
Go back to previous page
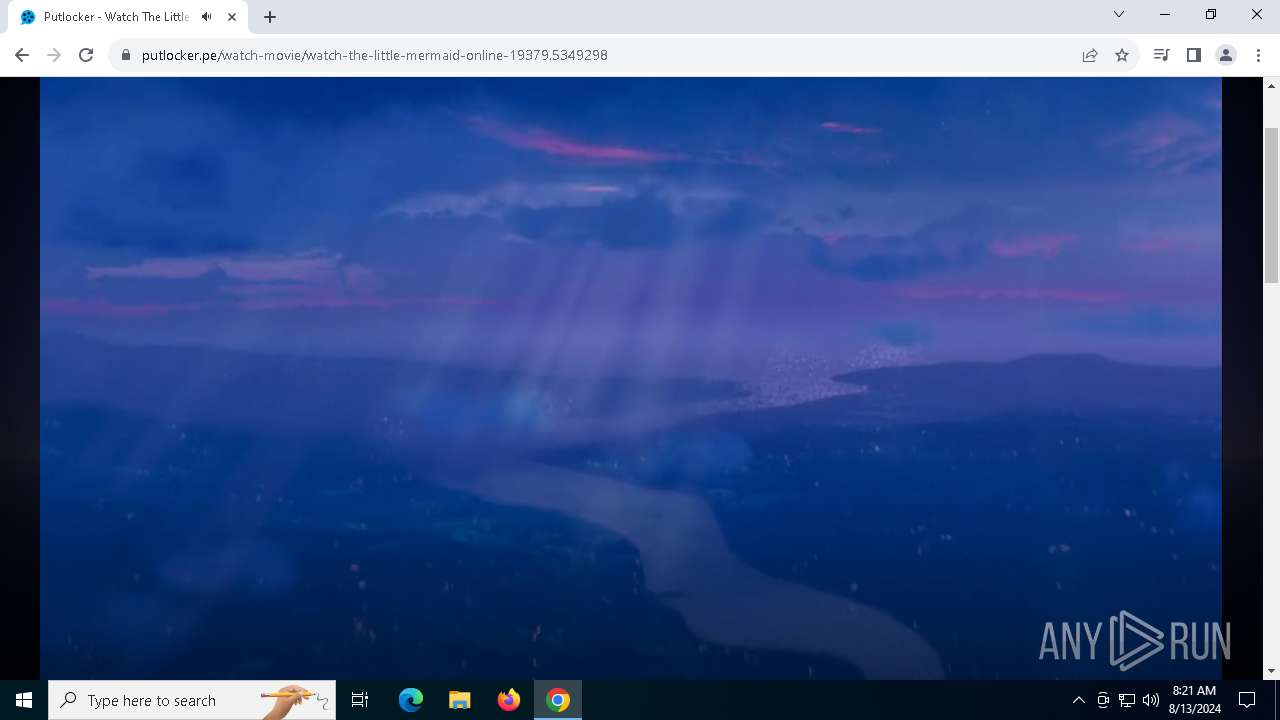pos(22,55)
